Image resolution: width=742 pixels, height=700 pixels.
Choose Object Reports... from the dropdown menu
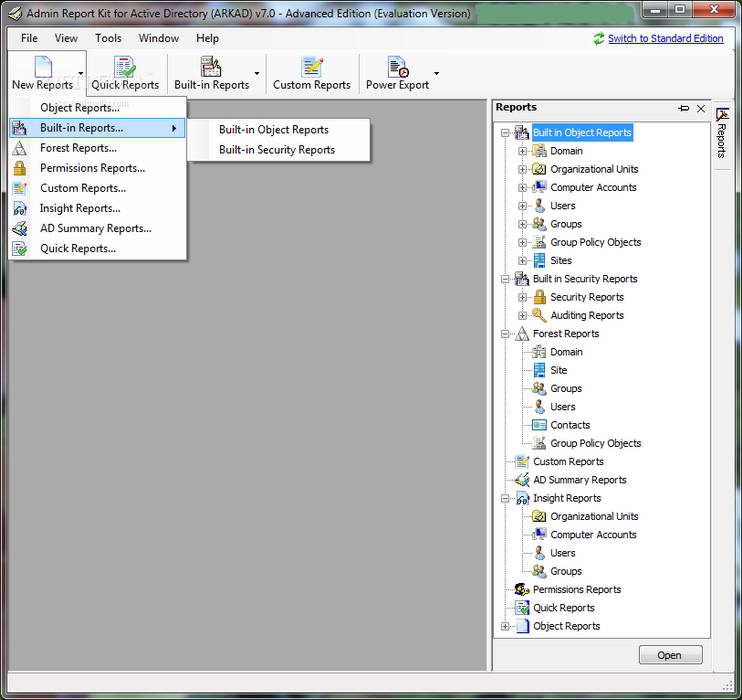[x=97, y=108]
